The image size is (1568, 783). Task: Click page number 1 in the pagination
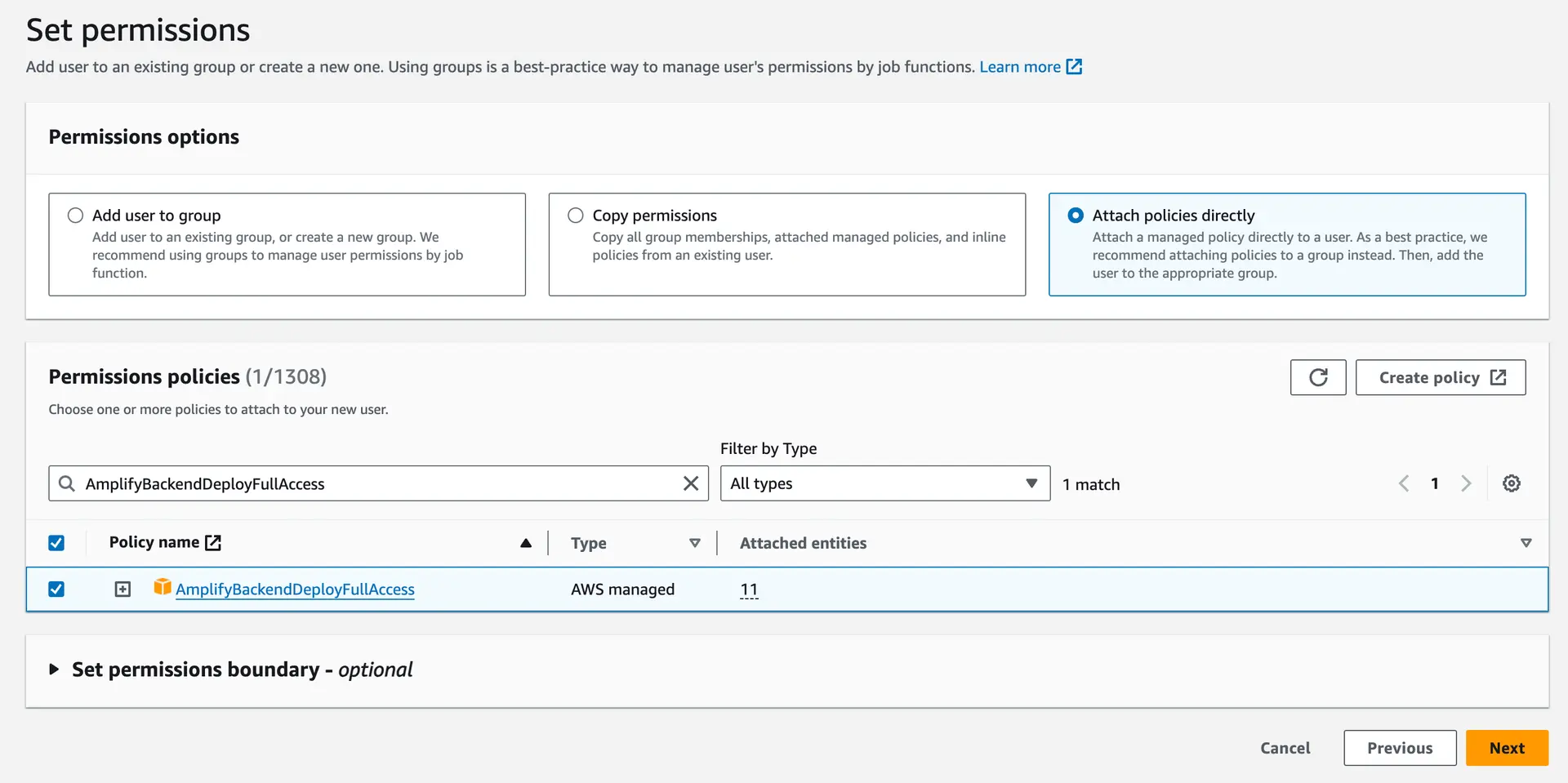click(x=1435, y=483)
